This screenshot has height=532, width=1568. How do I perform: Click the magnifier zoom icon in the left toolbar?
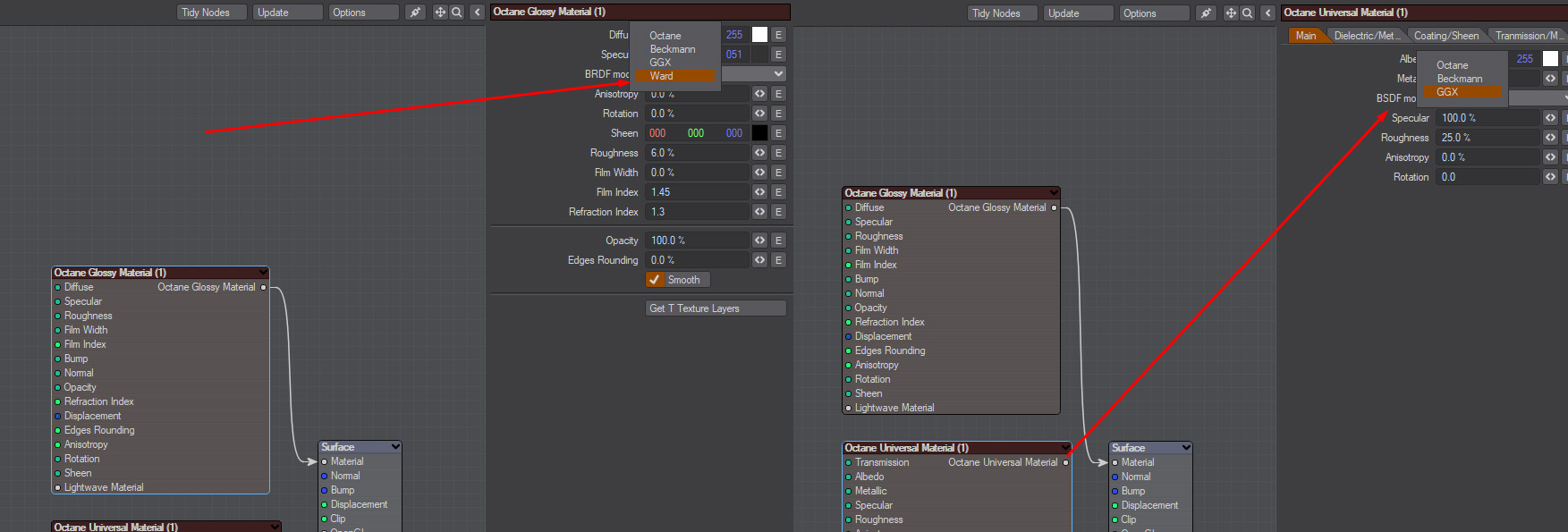(456, 13)
